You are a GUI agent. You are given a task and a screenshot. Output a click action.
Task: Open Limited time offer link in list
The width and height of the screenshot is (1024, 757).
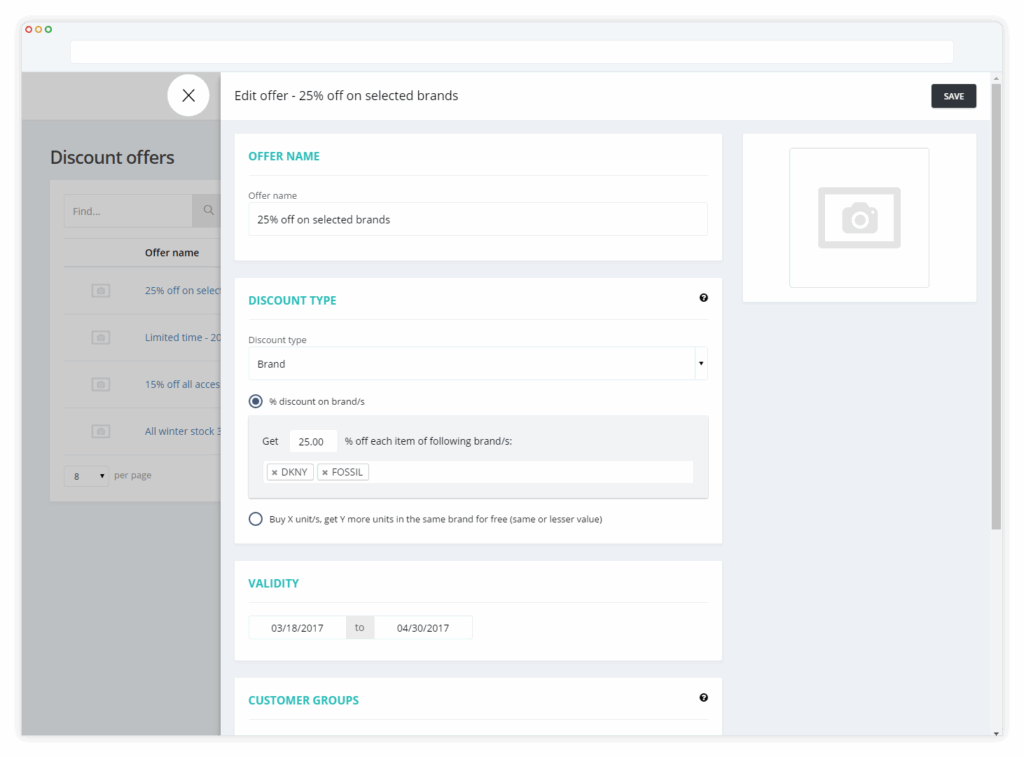click(182, 338)
